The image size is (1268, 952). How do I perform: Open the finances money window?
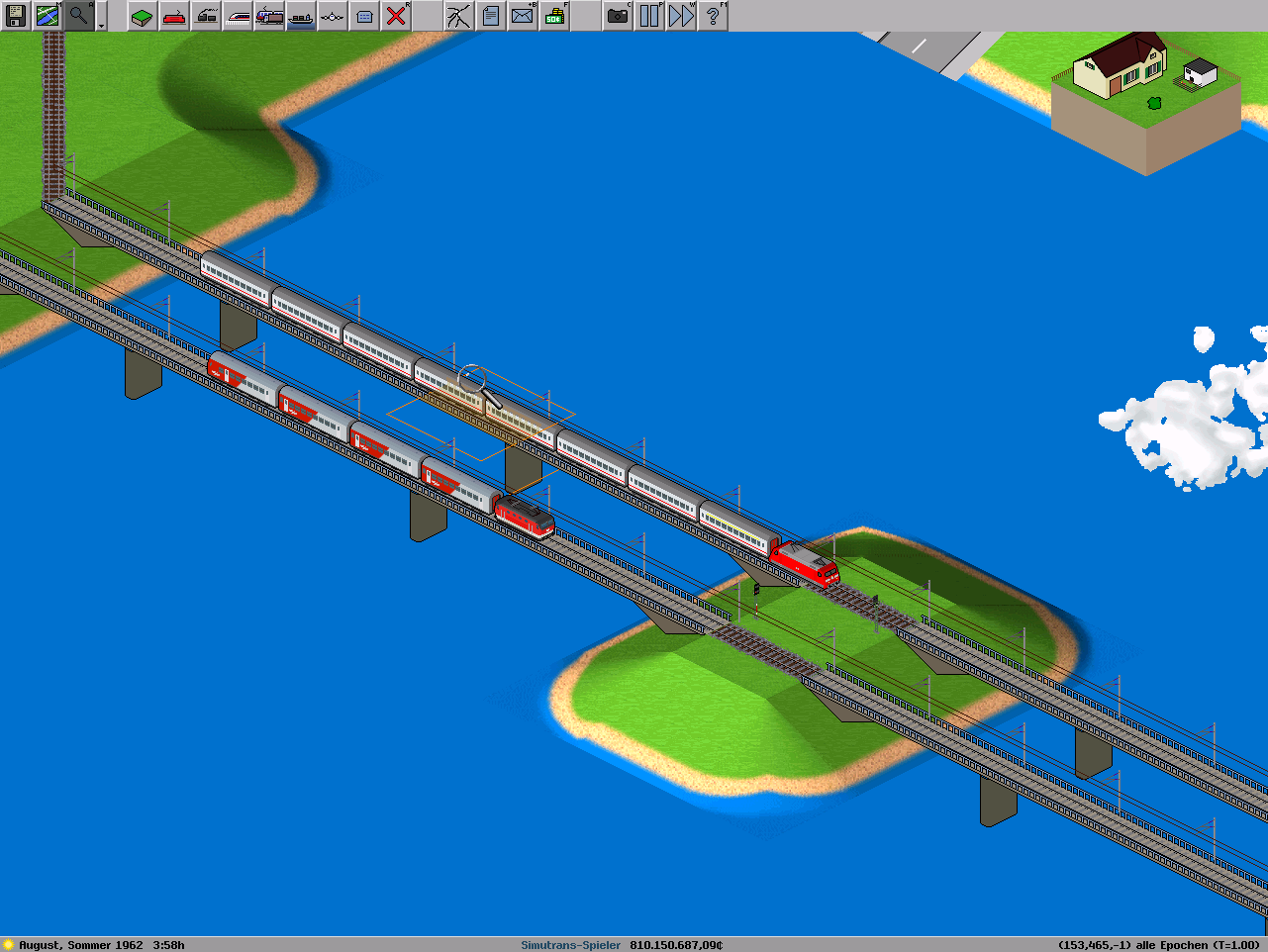[x=553, y=16]
